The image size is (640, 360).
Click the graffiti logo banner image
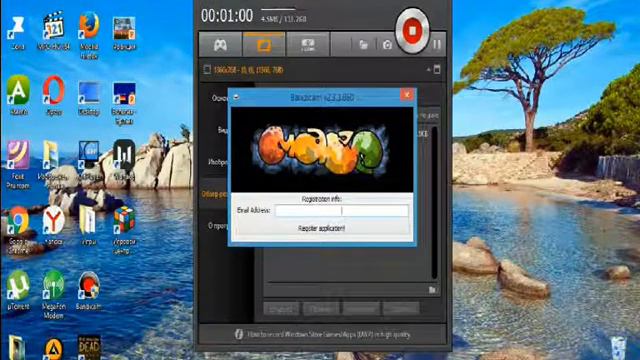click(x=322, y=149)
